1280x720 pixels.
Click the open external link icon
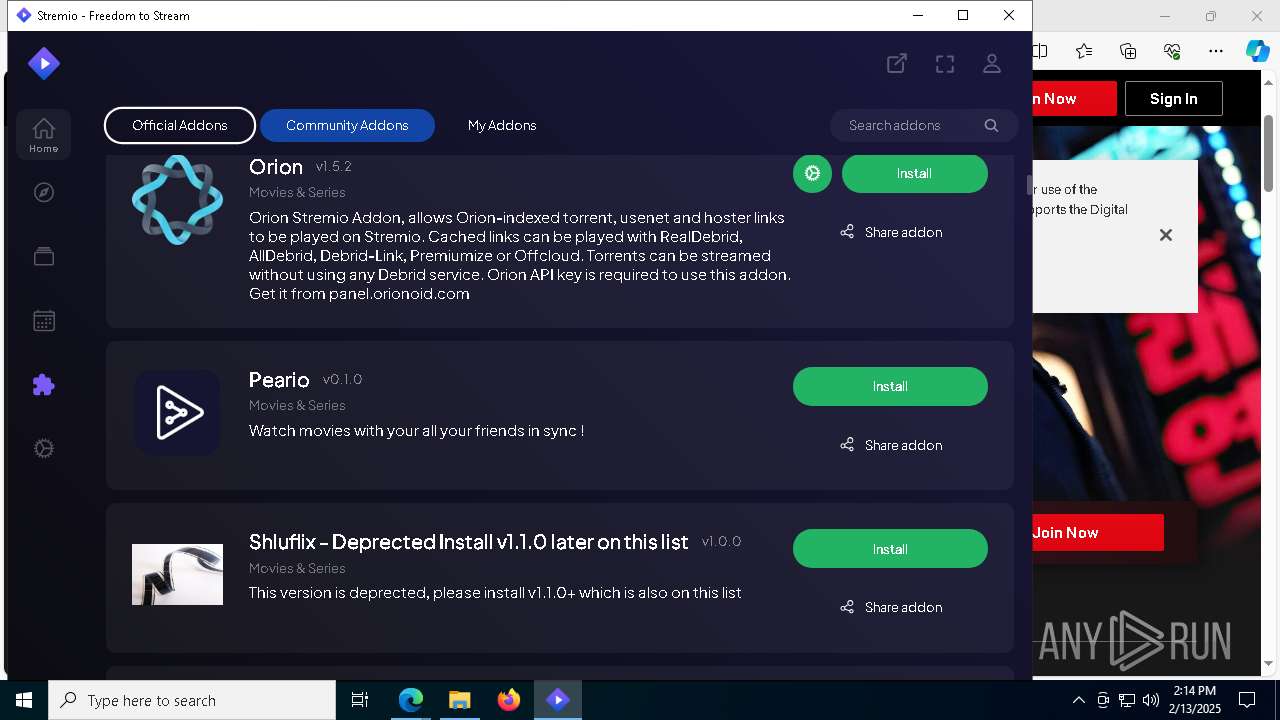[x=897, y=64]
